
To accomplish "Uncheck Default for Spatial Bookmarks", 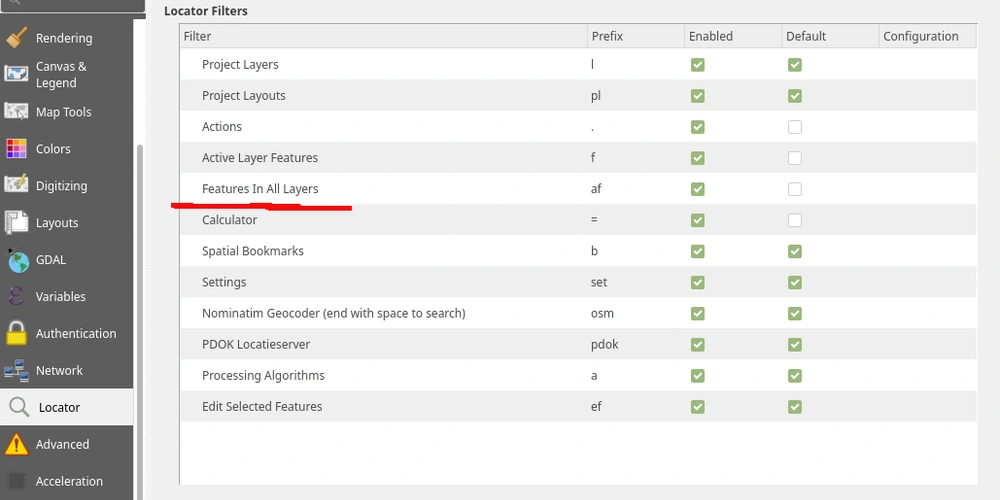I will tap(795, 251).
